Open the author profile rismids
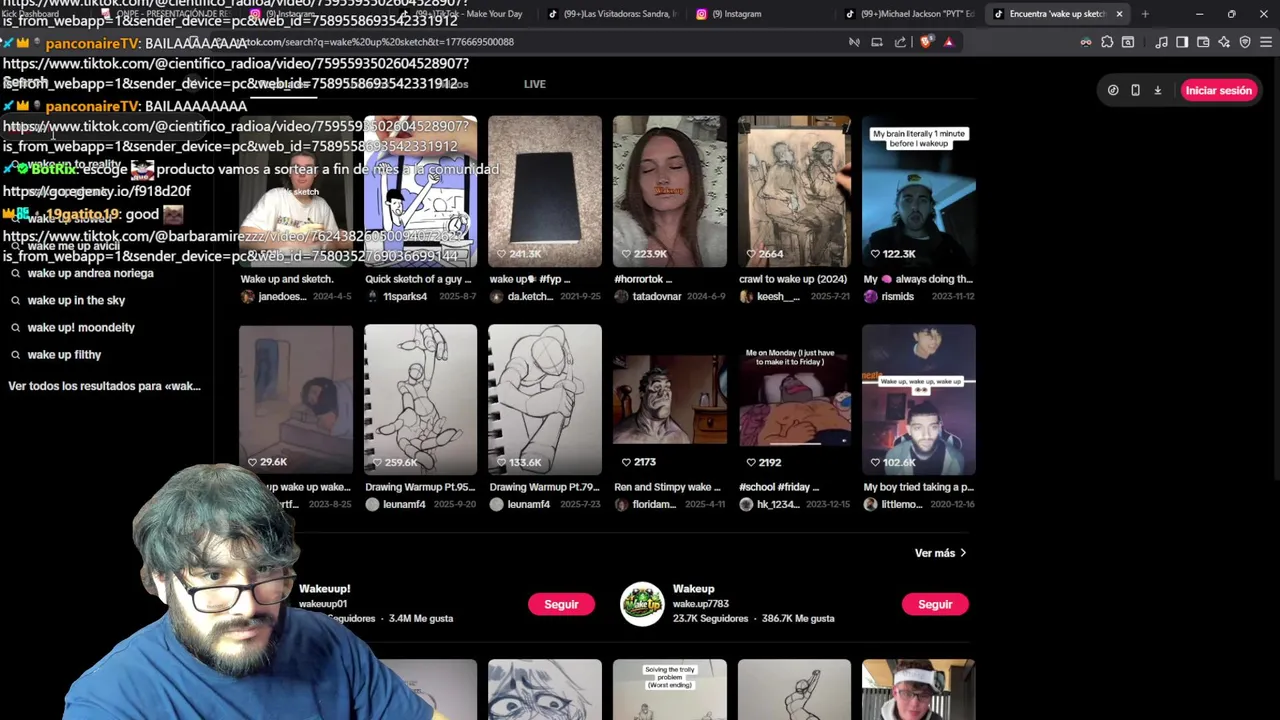Image resolution: width=1280 pixels, height=720 pixels. pos(898,296)
